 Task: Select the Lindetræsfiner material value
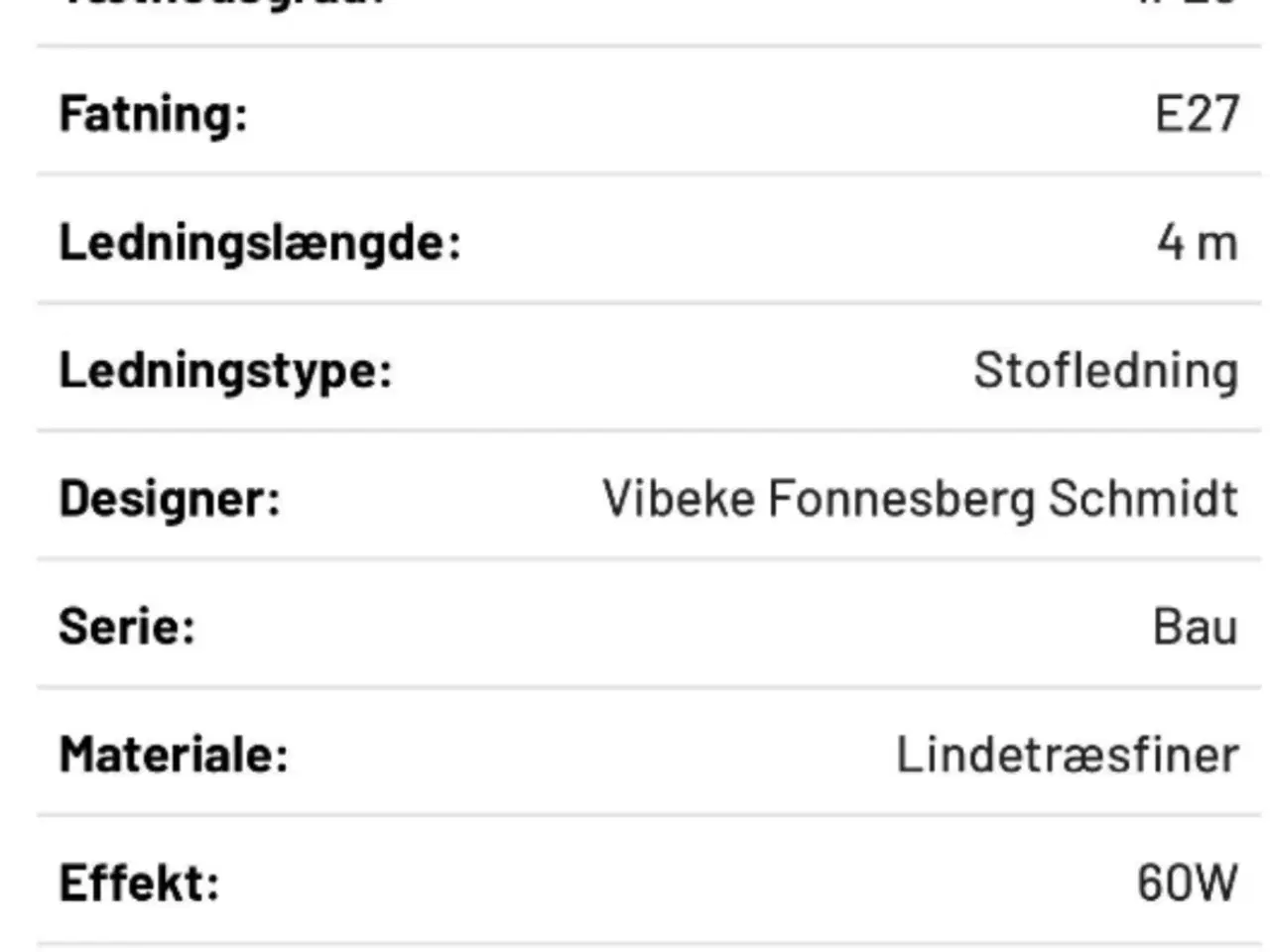[x=1067, y=754]
